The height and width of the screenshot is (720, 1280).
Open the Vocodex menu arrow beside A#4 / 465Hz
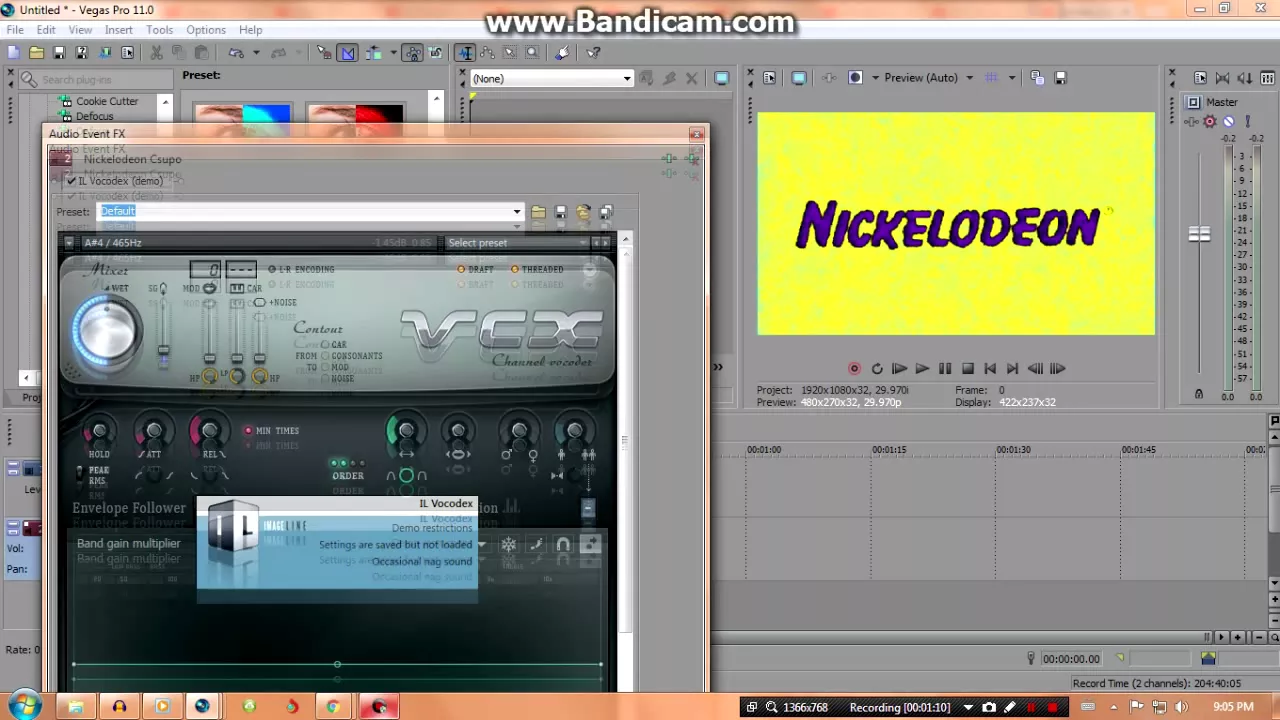[x=69, y=243]
